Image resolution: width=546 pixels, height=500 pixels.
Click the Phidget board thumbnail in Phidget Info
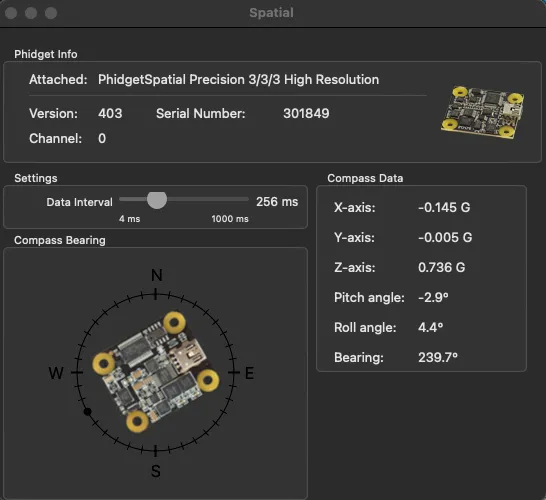(x=482, y=112)
